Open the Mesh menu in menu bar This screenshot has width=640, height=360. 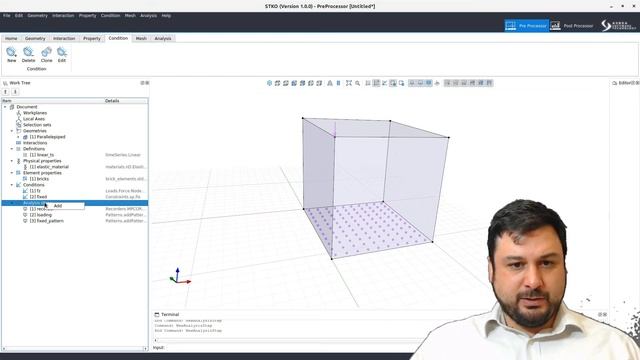click(x=130, y=16)
